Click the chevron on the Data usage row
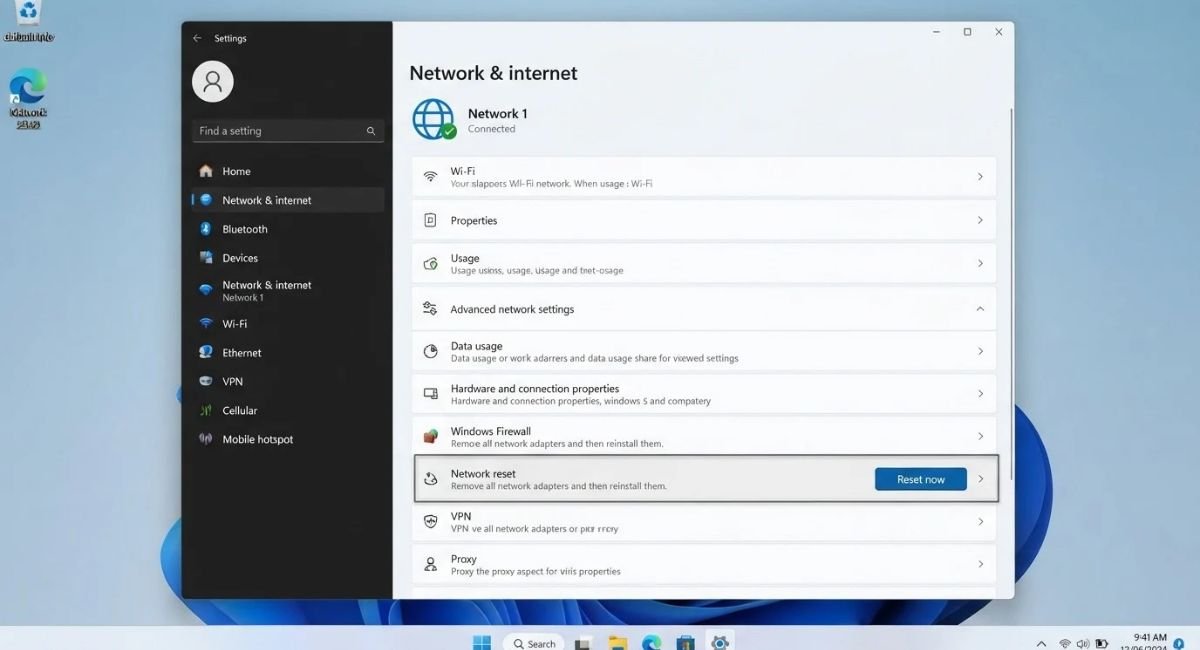The image size is (1200, 650). point(980,351)
